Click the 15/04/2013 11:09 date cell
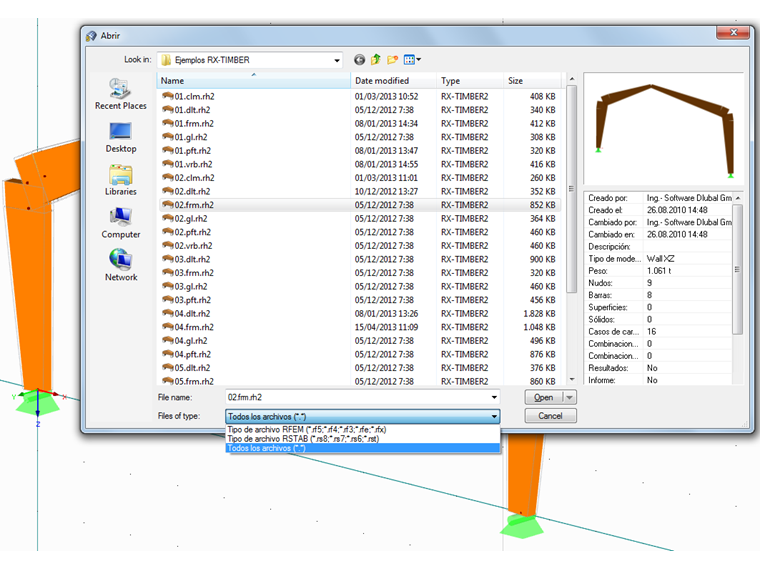760x570 pixels. click(386, 327)
